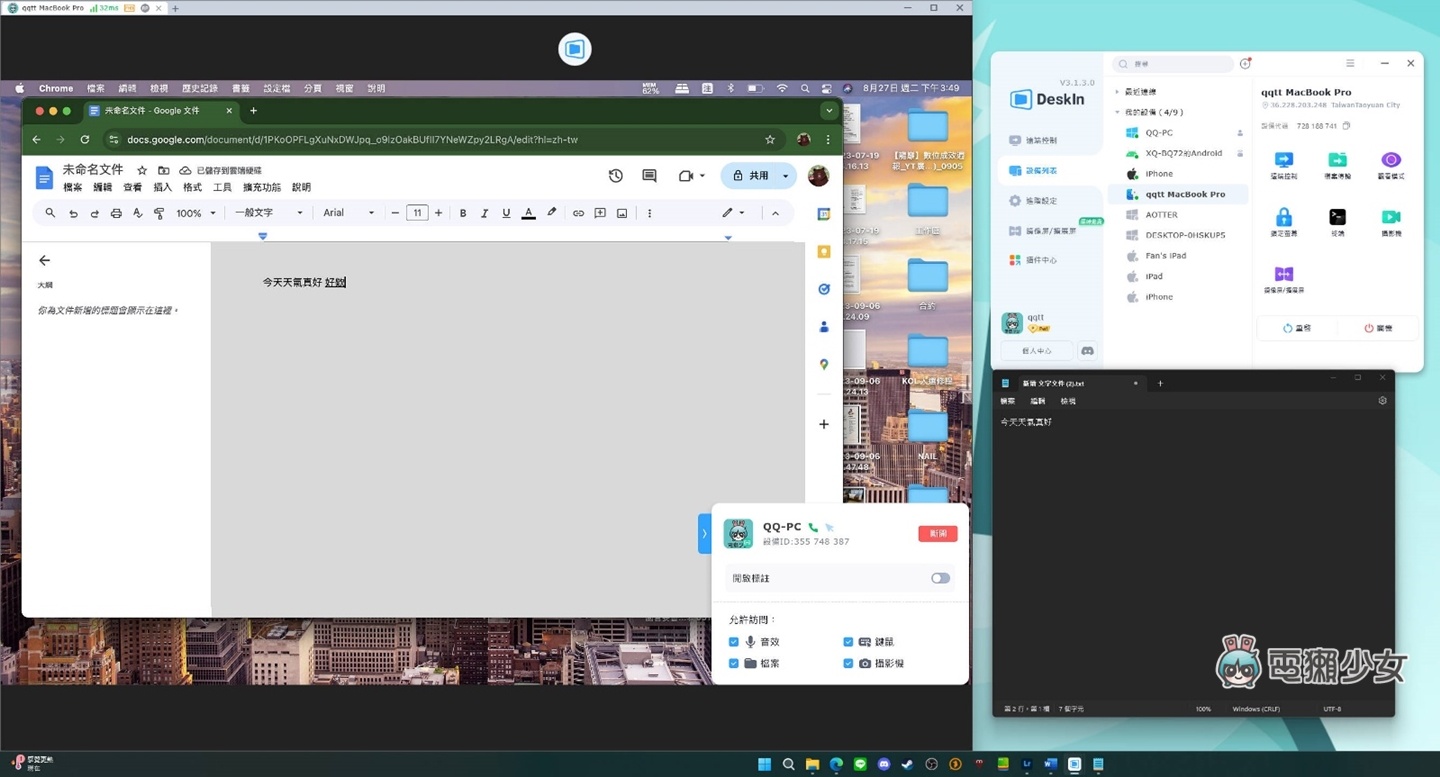Open the Chrome menu in macOS menu bar

[x=56, y=88]
